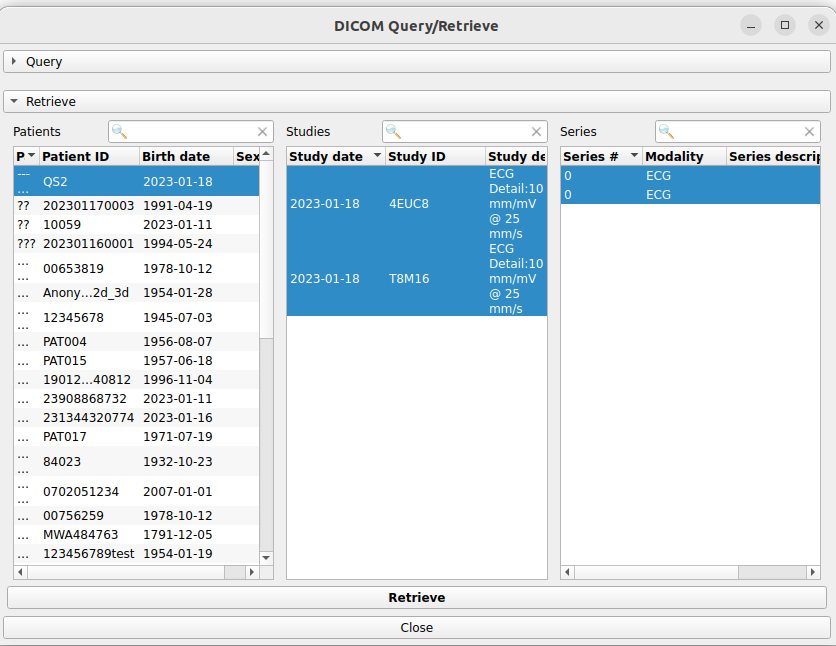
Task: Click the magnifier icon in Series search
Action: (x=667, y=132)
